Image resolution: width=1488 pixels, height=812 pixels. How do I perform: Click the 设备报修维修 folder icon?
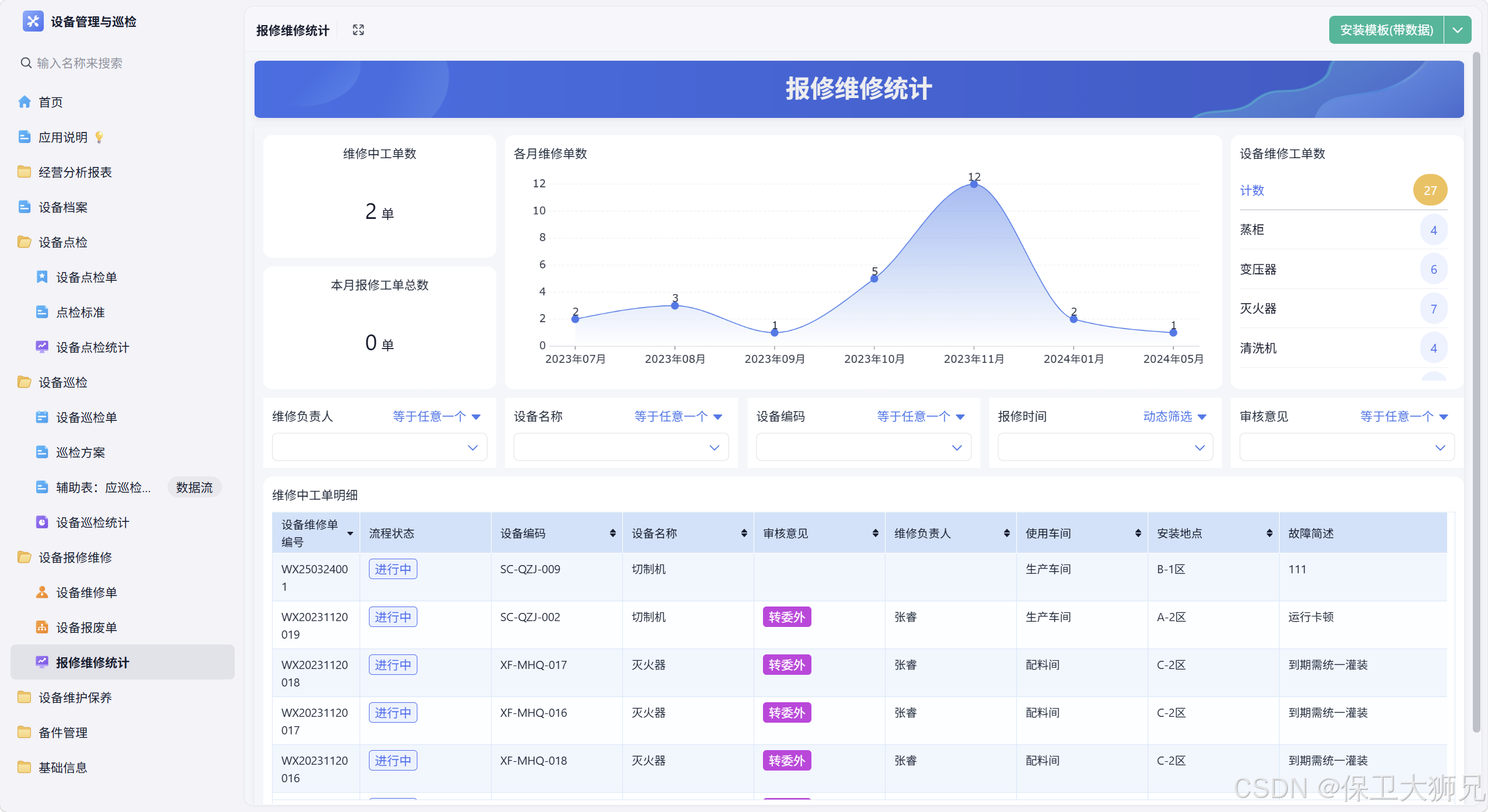[25, 557]
